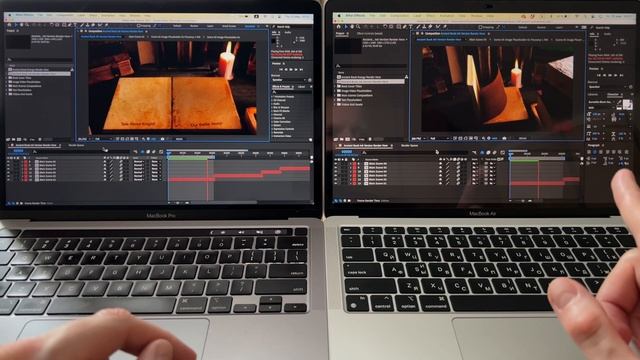
Task: Click Play in the MacBook Air Preview panel
Action: (x=610, y=75)
